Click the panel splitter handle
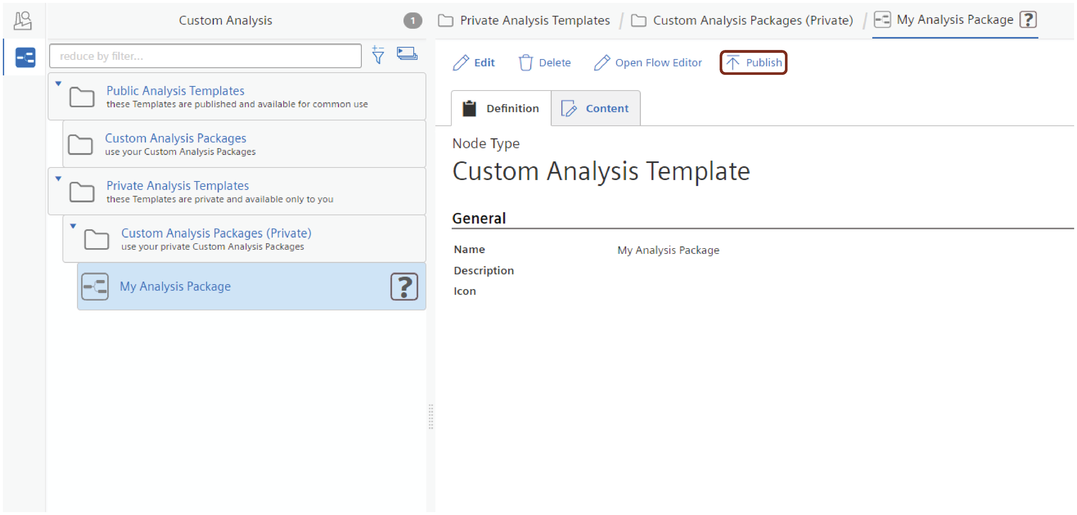Screen dimensions: 1077x515 tap(431, 416)
